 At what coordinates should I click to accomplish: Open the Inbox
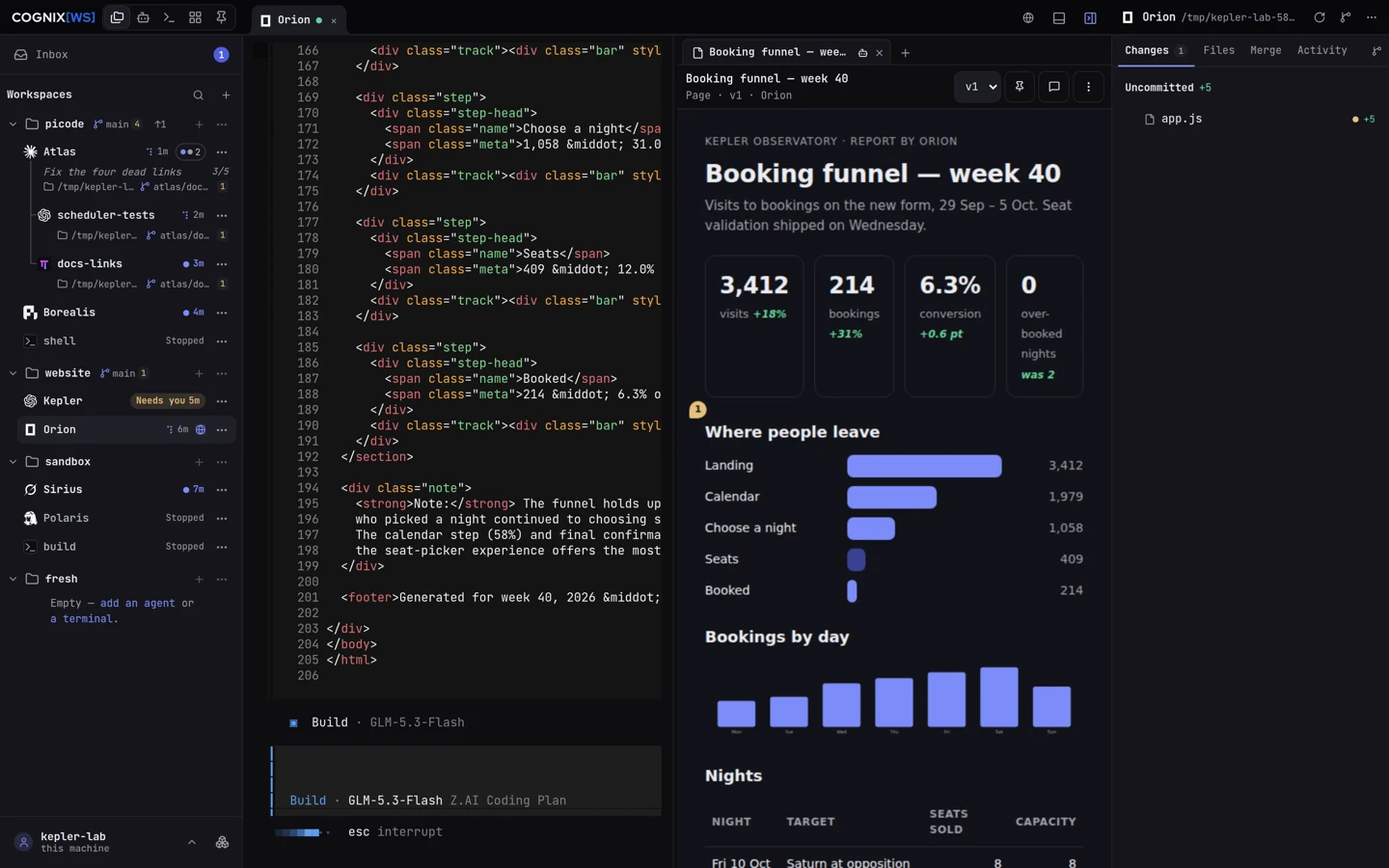(120, 55)
